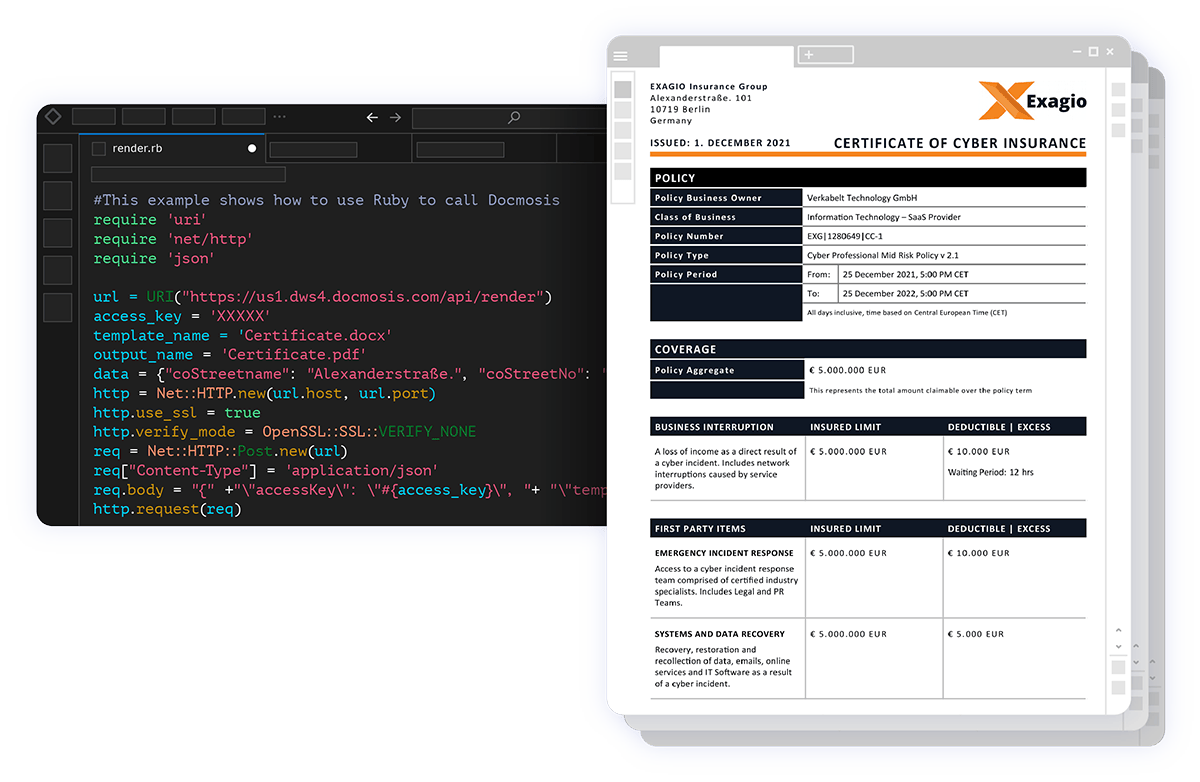Click the docmosis.com render URL string
This screenshot has width=1200, height=782.
364,297
